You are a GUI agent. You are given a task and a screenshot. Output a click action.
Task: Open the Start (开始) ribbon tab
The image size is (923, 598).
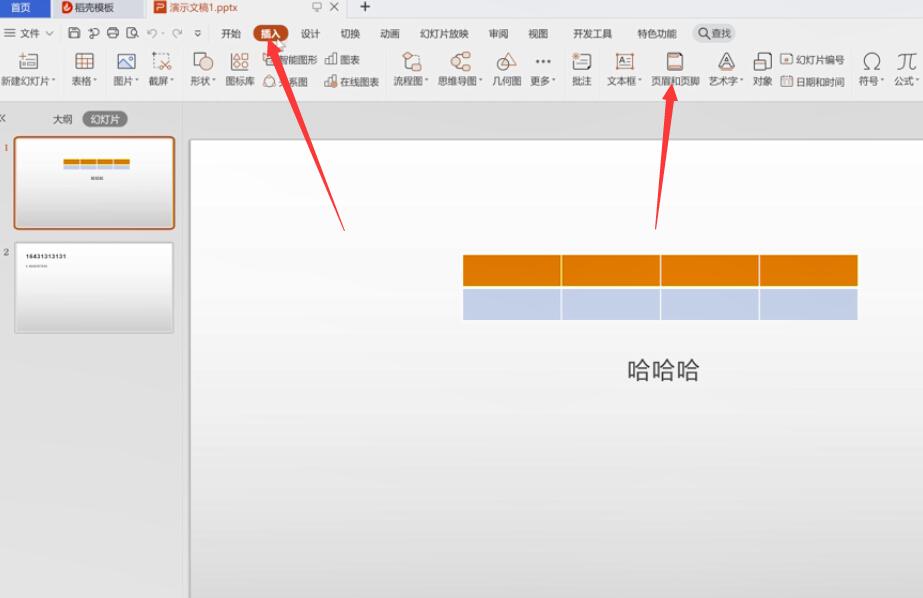pyautogui.click(x=231, y=34)
